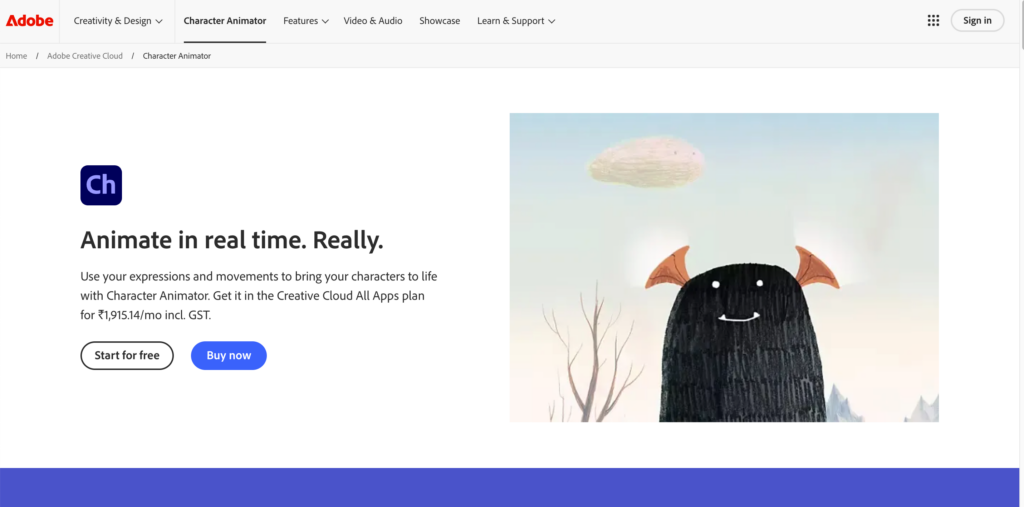
Task: Select the Character Animator navigation tab
Action: [x=225, y=21]
